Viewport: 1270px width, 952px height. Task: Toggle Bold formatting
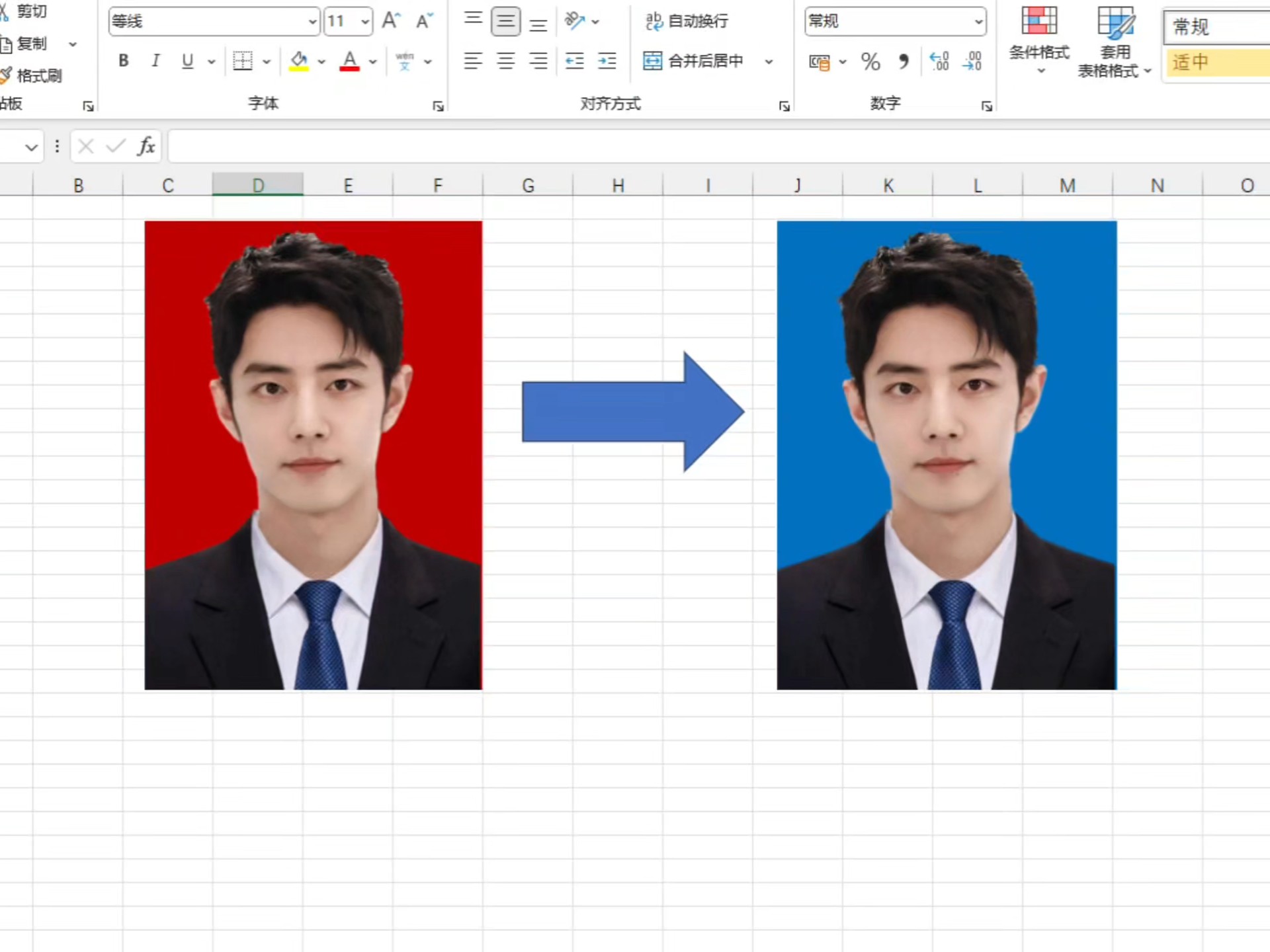coord(123,61)
